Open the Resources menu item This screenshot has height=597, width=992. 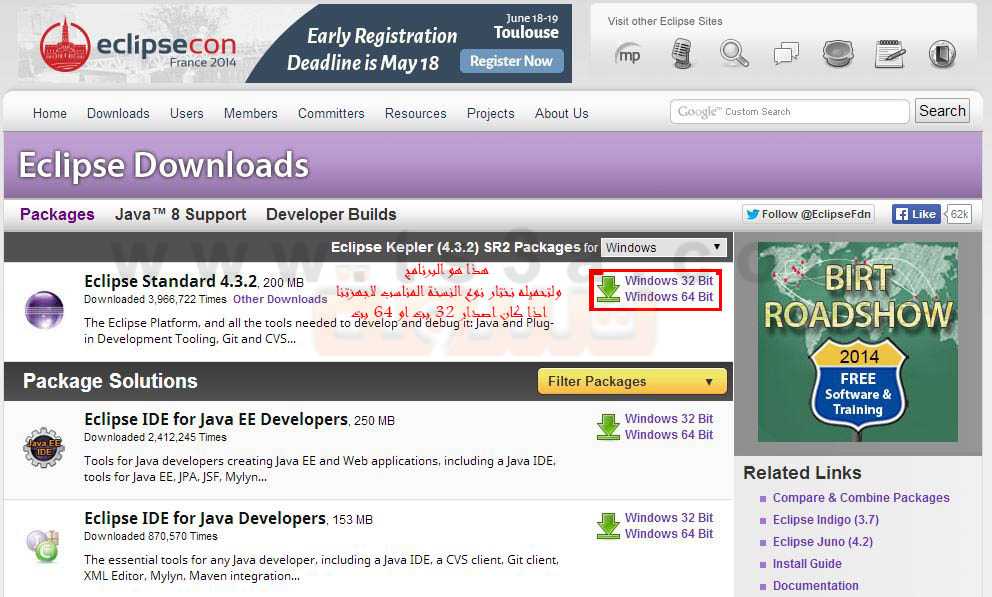416,113
